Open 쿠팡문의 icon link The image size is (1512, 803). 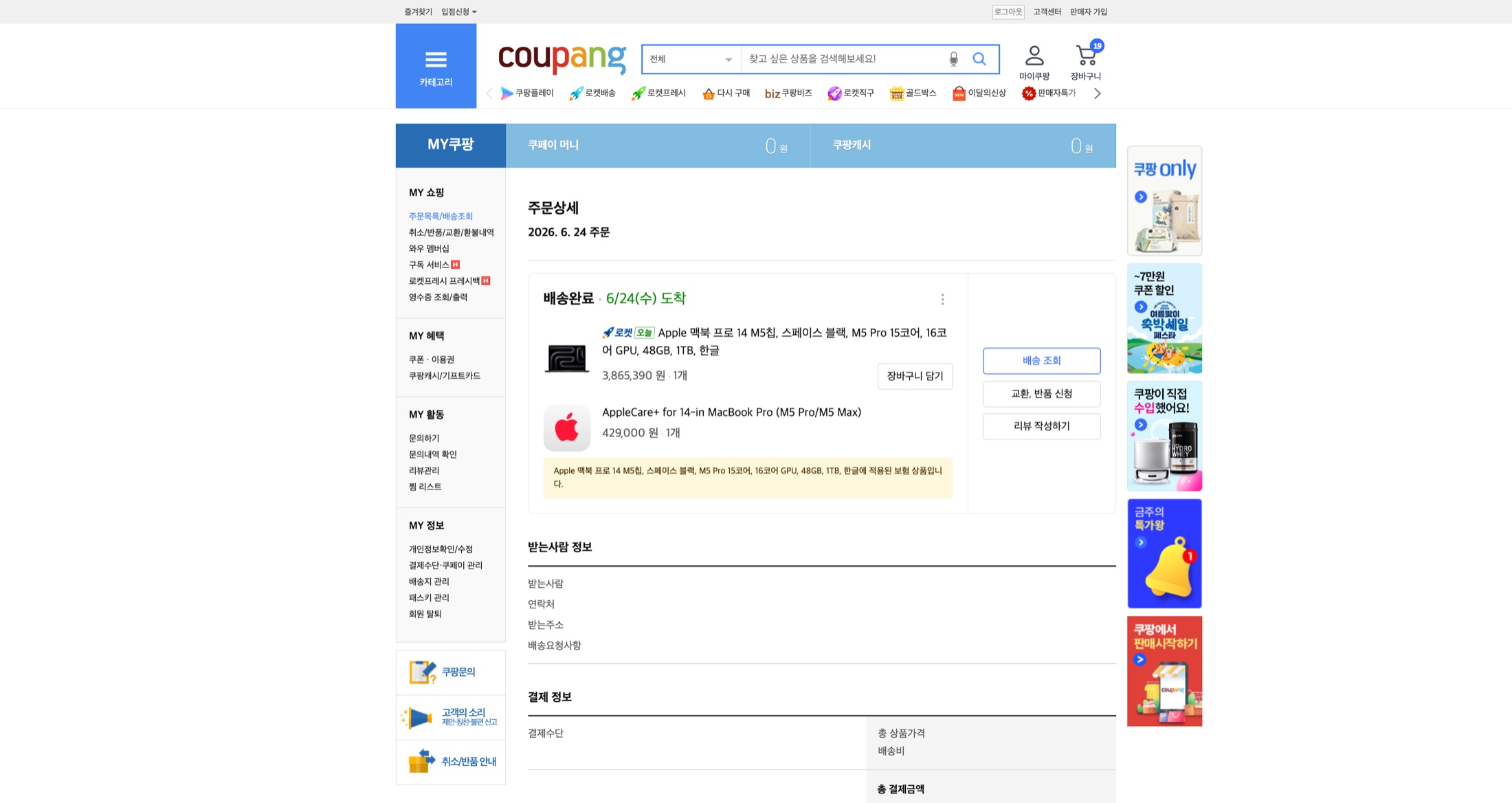(451, 672)
